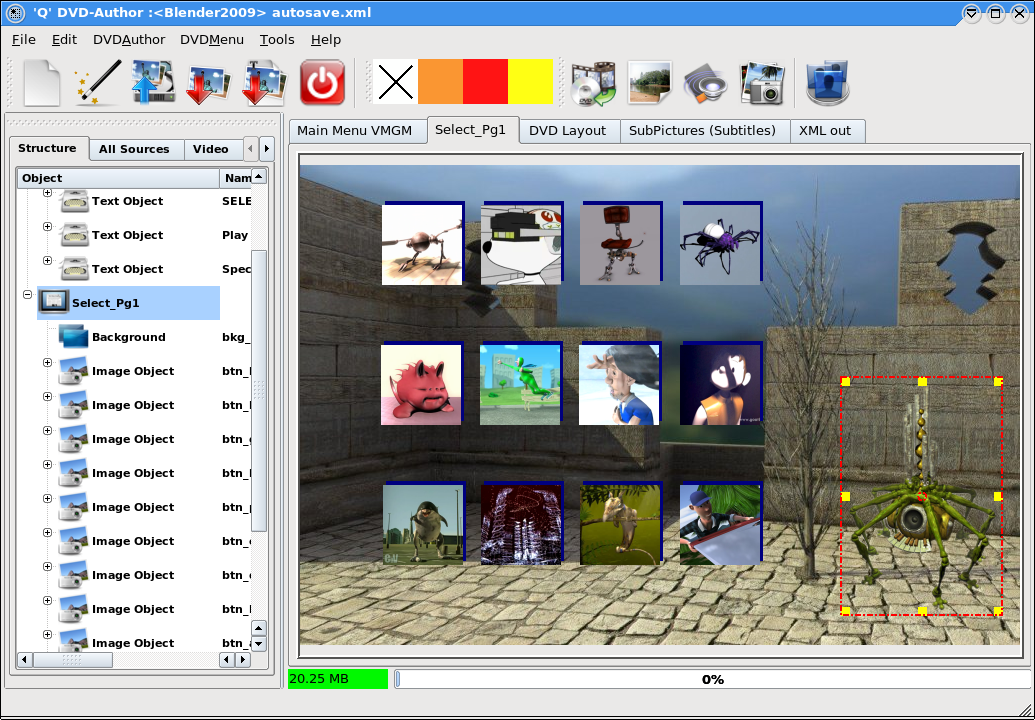Collapse the Select_Pg1 tree node
The image size is (1035, 720).
(x=27, y=295)
